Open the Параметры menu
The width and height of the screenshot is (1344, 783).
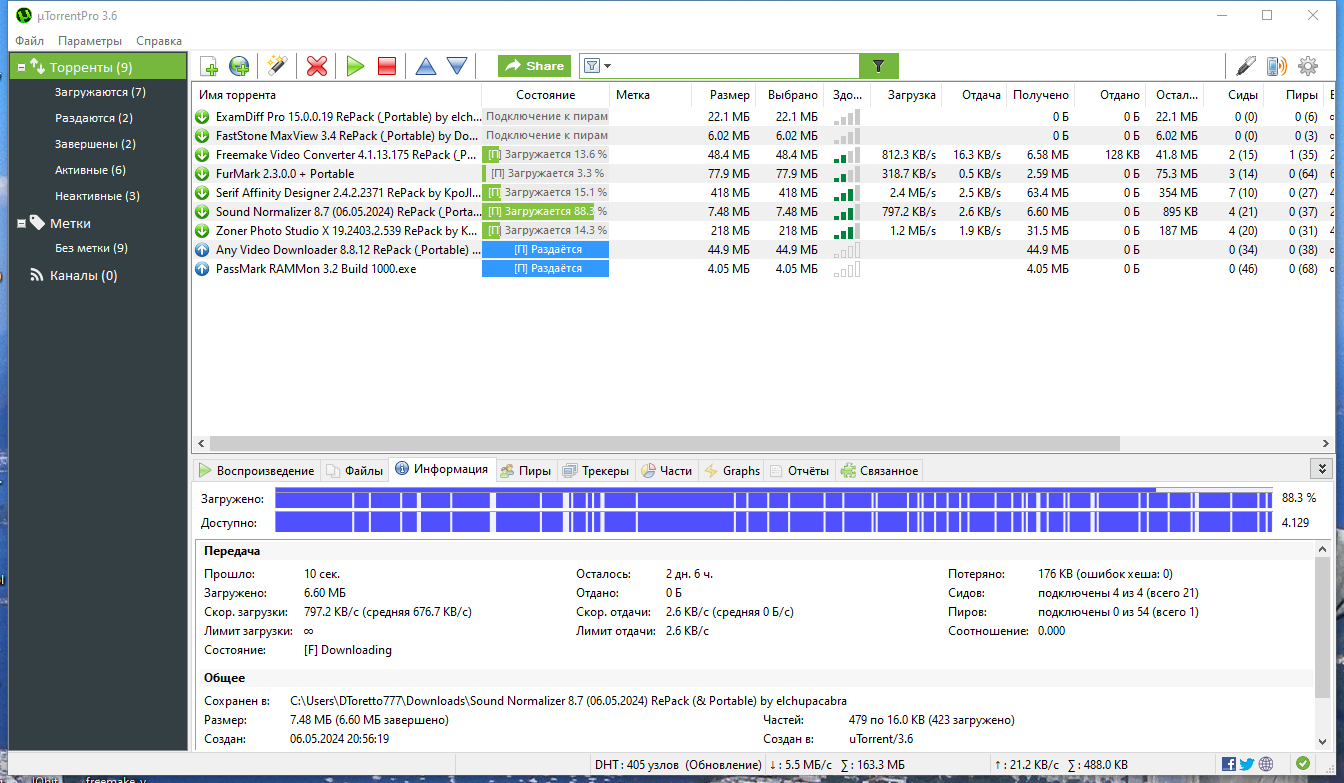[90, 41]
